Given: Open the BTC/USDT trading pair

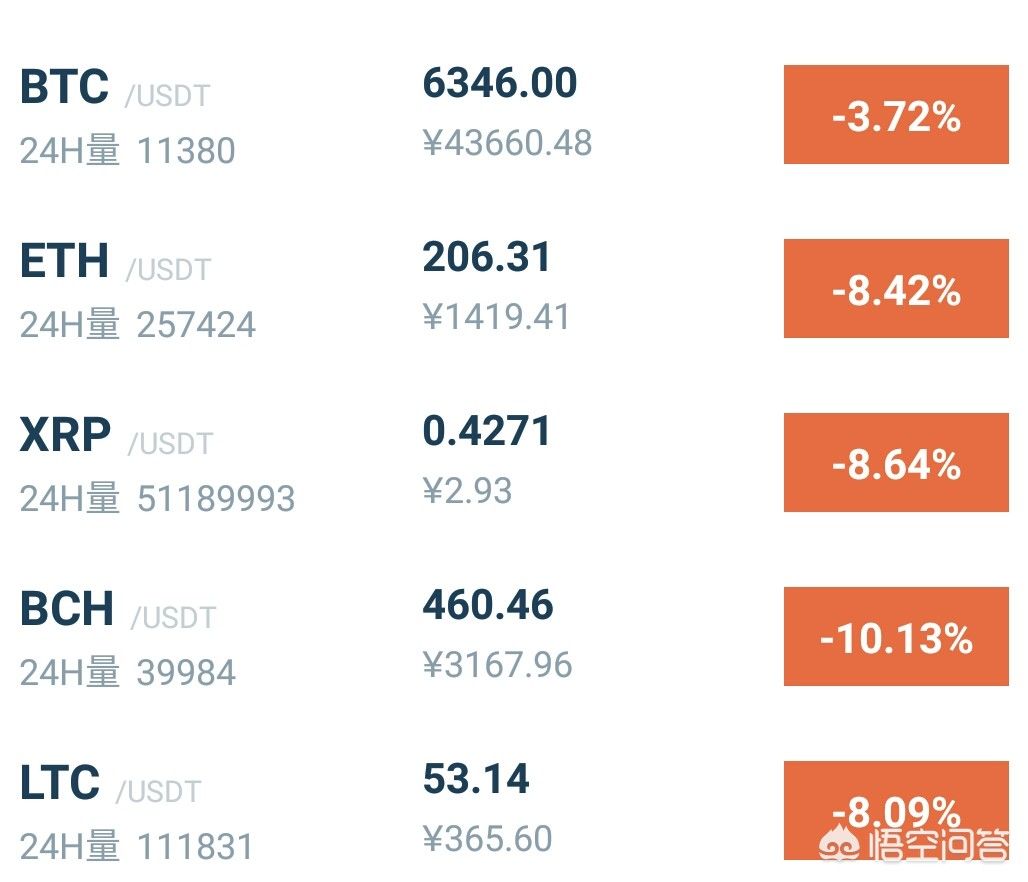Looking at the screenshot, I should (x=64, y=88).
